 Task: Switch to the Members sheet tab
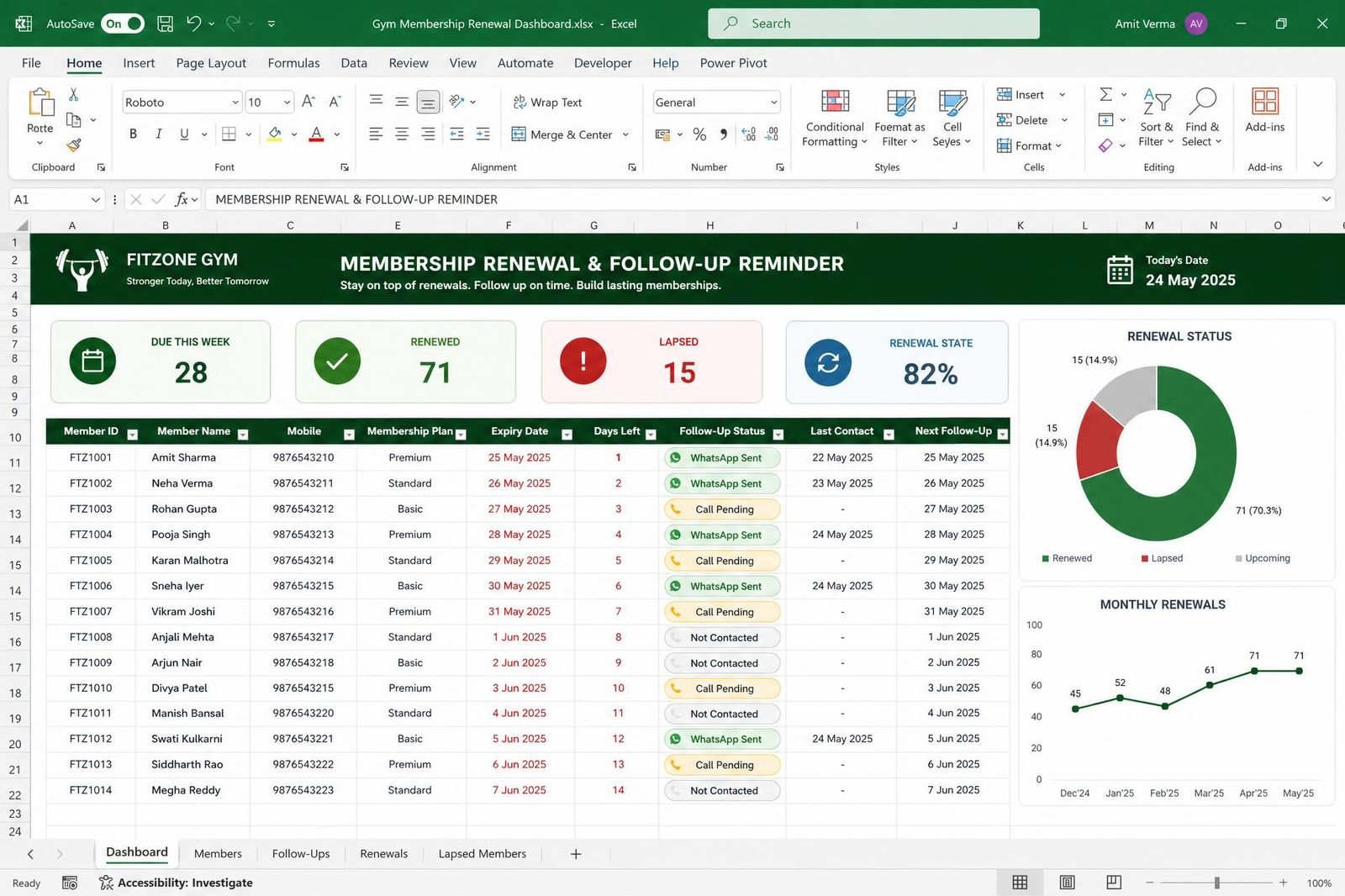(x=218, y=853)
